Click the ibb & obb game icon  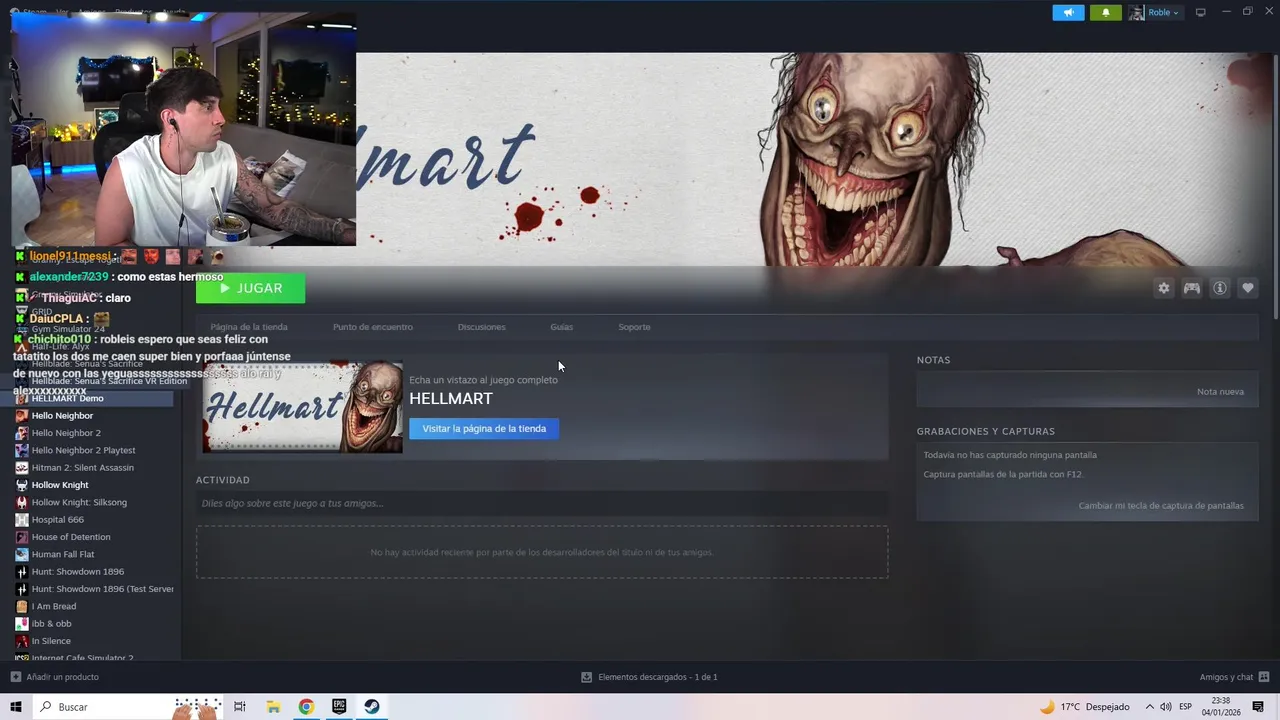pyautogui.click(x=21, y=624)
